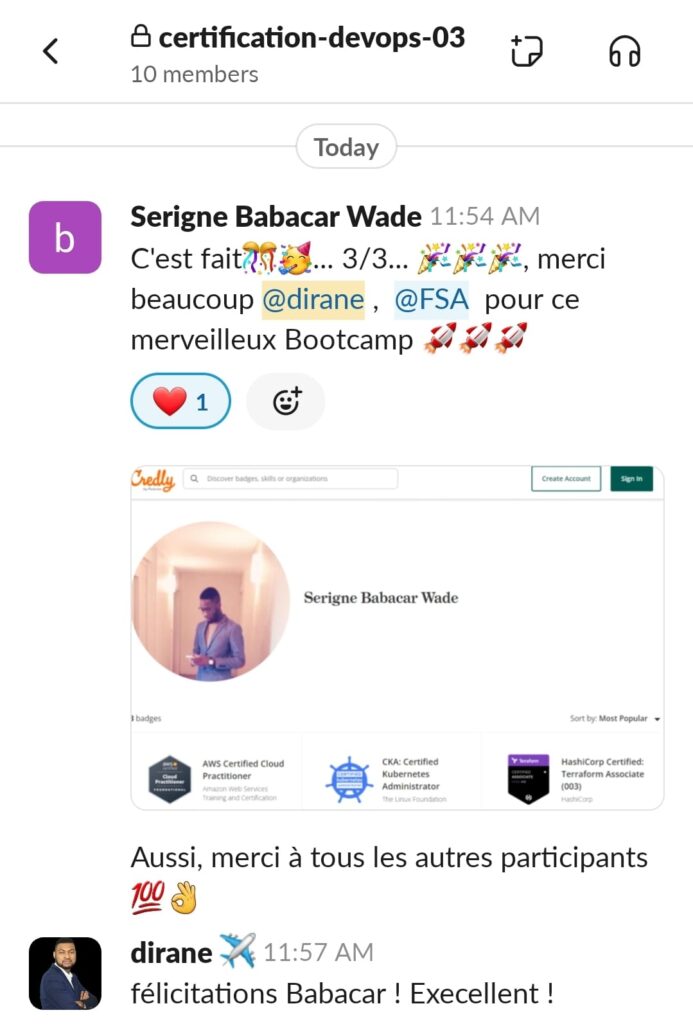Tap the @FSA mention
This screenshot has width=693, height=1024.
click(x=431, y=300)
